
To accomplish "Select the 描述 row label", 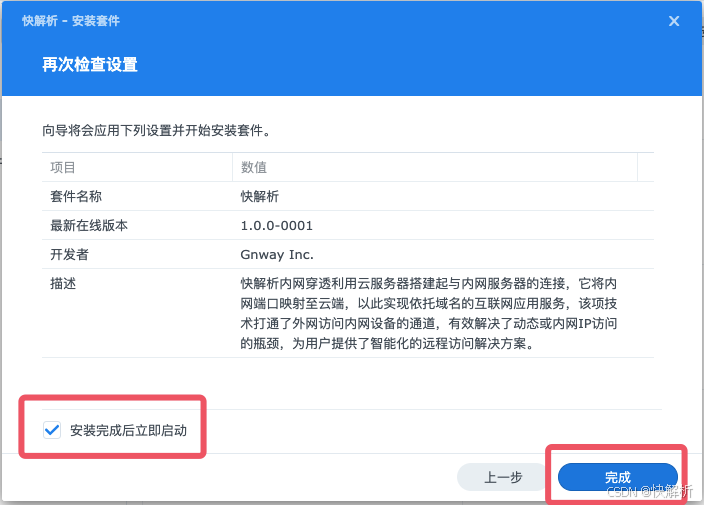I will pos(63,284).
